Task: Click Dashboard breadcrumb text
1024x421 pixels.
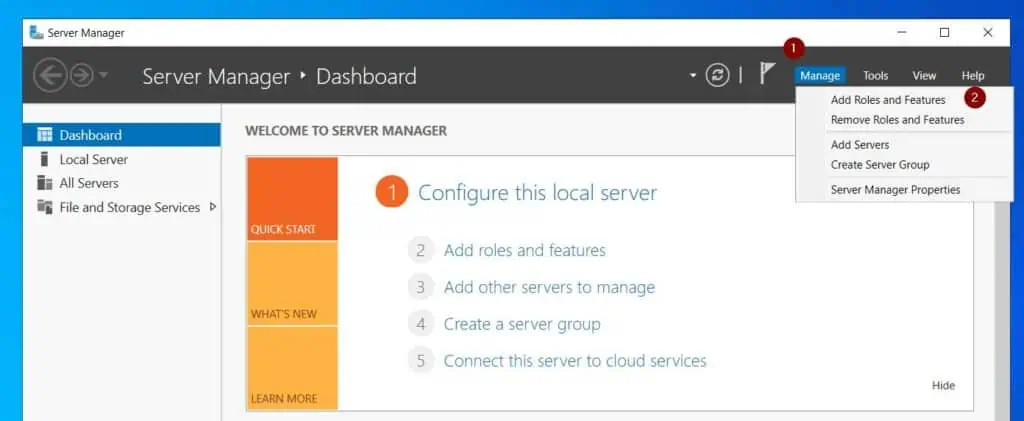Action: (366, 76)
